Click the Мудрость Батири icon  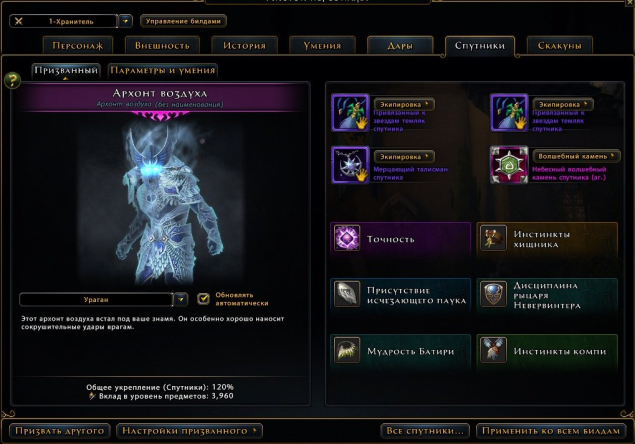tap(347, 350)
